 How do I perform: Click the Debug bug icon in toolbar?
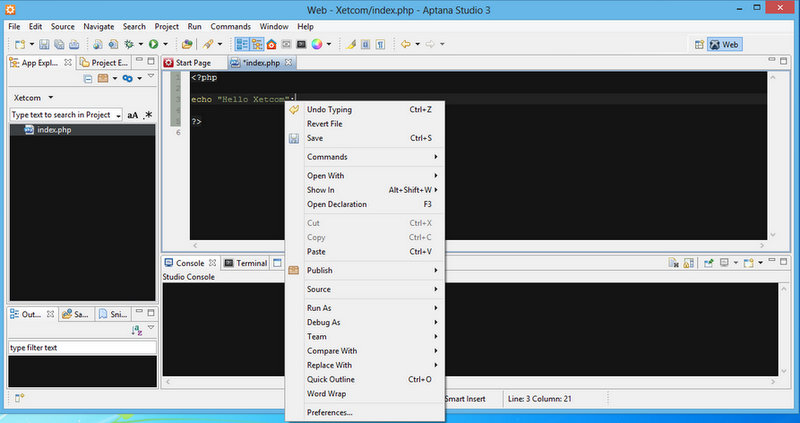(x=129, y=44)
